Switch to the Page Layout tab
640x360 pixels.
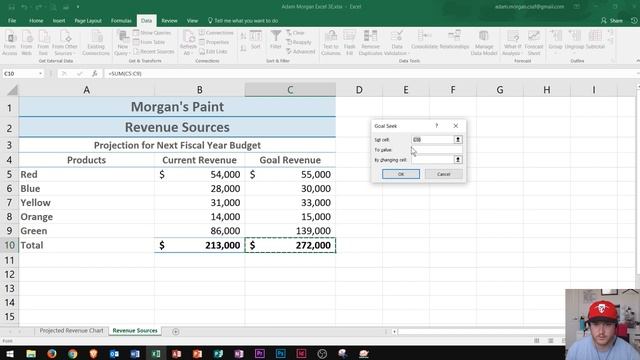pos(88,20)
